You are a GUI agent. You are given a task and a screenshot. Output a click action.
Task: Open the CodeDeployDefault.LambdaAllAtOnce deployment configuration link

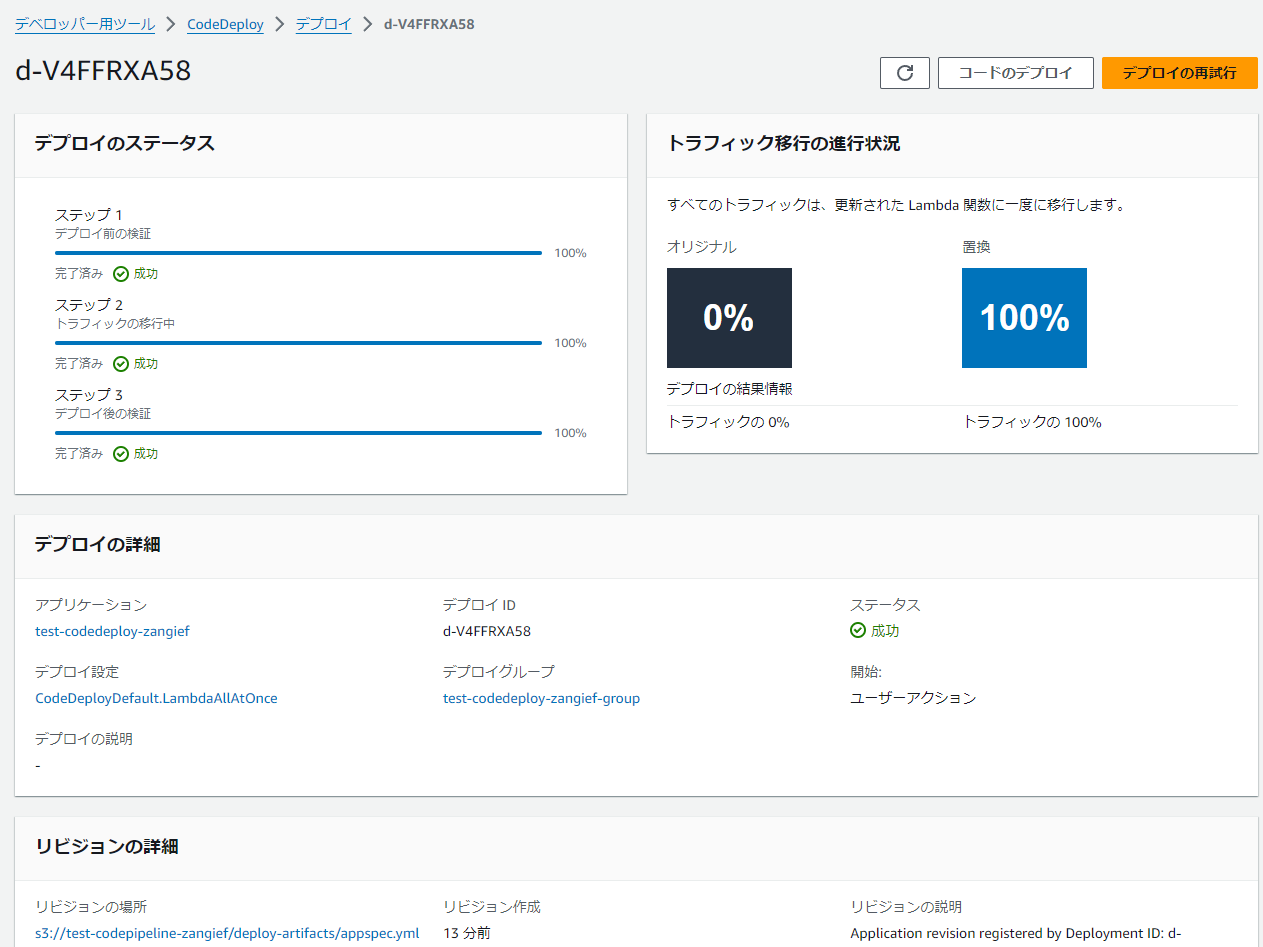[x=156, y=698]
